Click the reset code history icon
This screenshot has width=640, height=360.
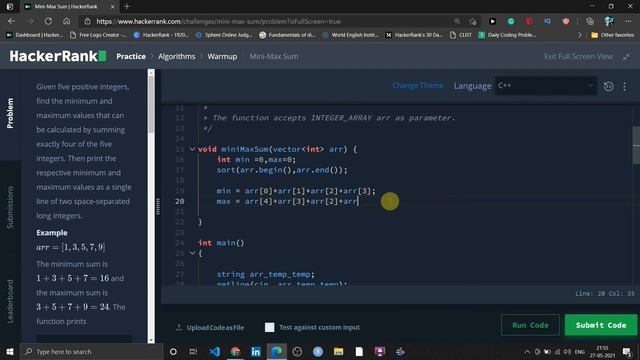coord(608,86)
